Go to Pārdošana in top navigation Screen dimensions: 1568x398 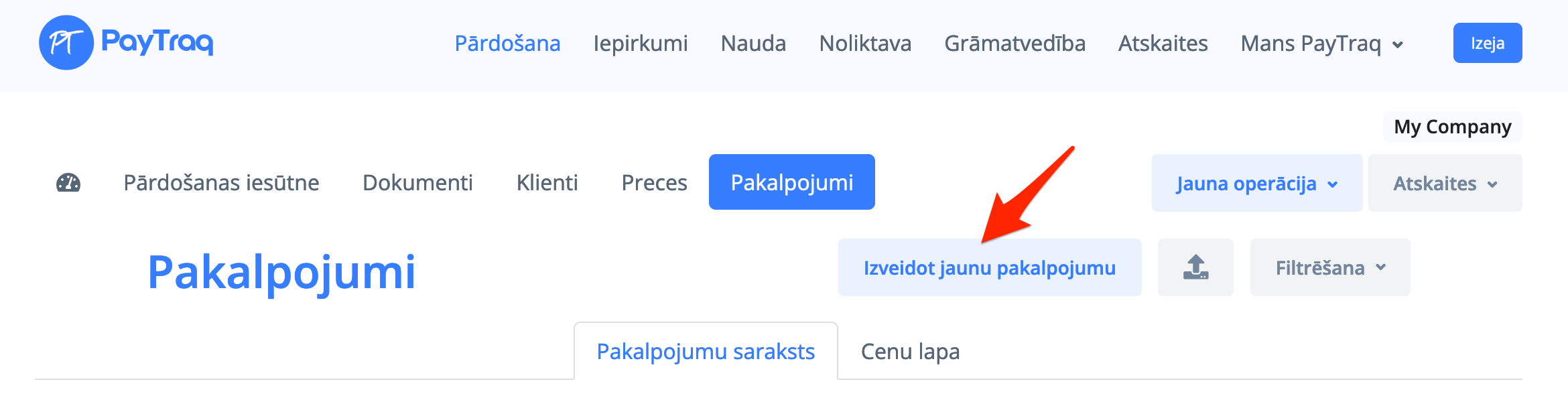(507, 44)
